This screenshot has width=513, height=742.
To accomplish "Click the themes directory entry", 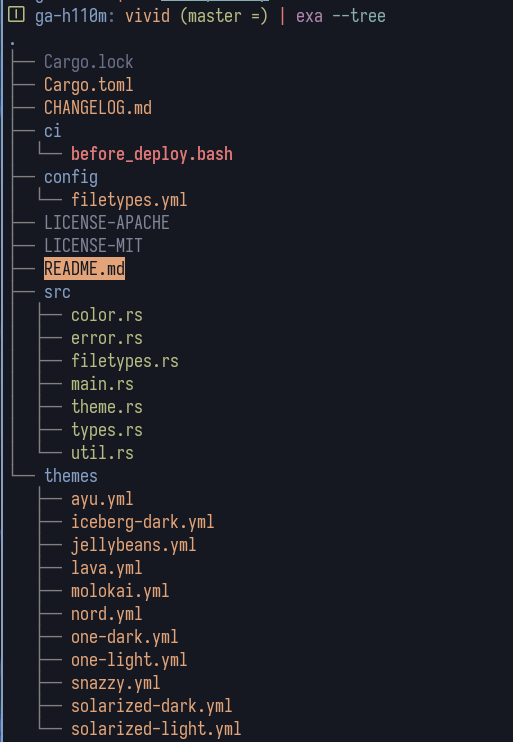I will 71,476.
